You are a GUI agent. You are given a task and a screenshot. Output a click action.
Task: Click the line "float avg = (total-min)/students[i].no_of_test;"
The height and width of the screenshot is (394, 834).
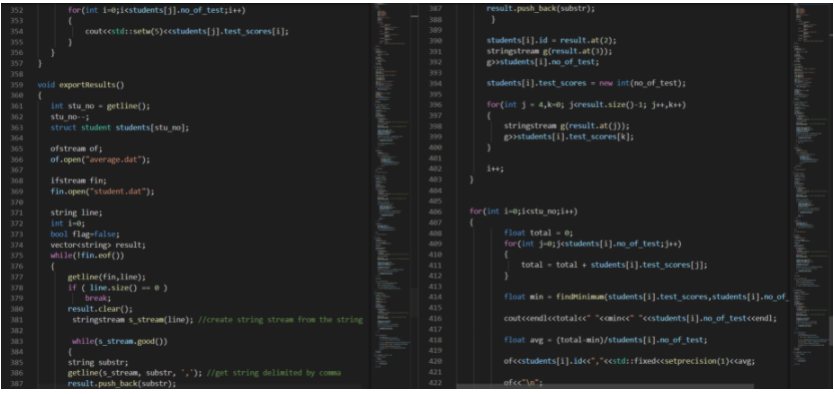[x=605, y=340]
